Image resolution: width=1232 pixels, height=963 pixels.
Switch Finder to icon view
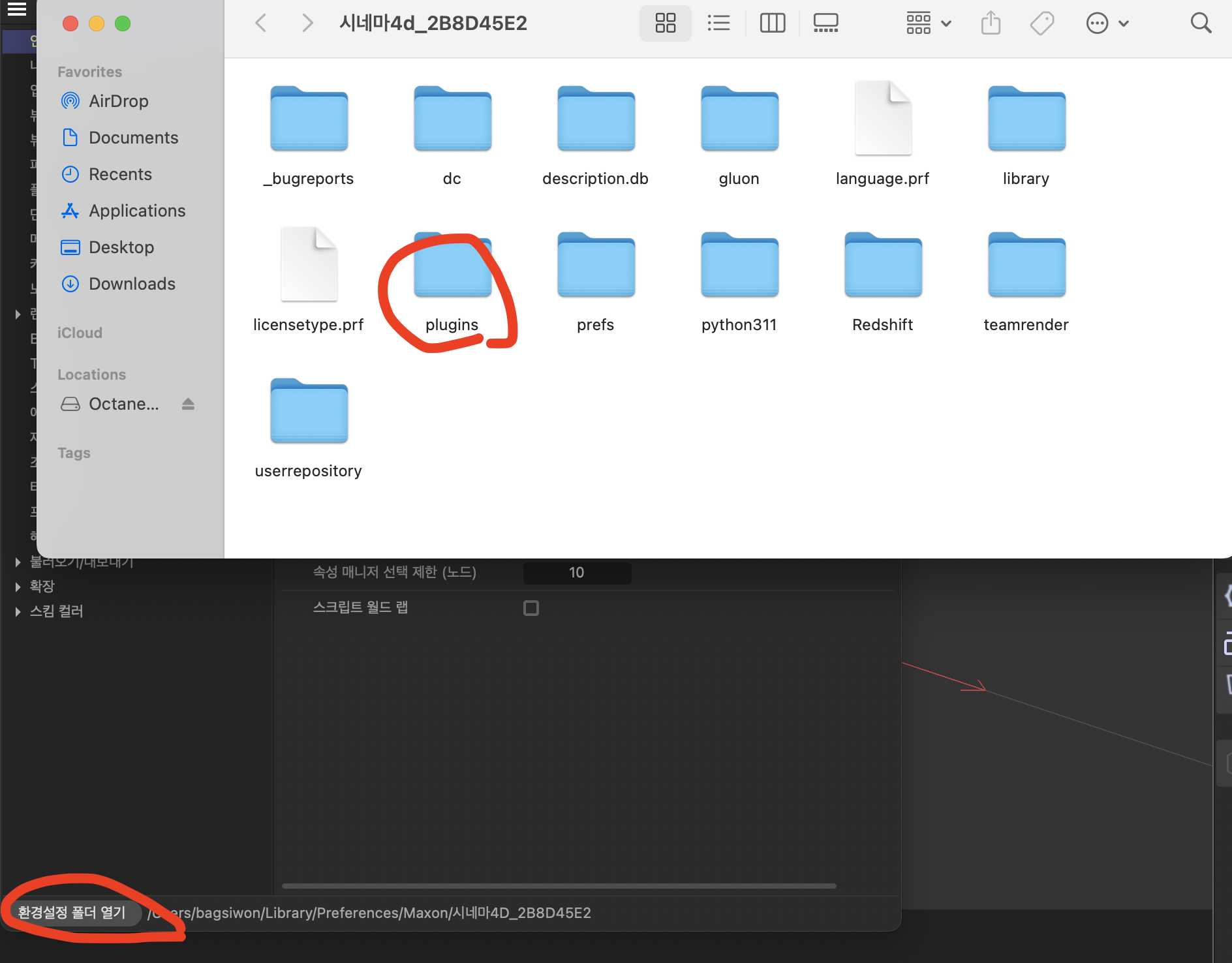click(665, 23)
